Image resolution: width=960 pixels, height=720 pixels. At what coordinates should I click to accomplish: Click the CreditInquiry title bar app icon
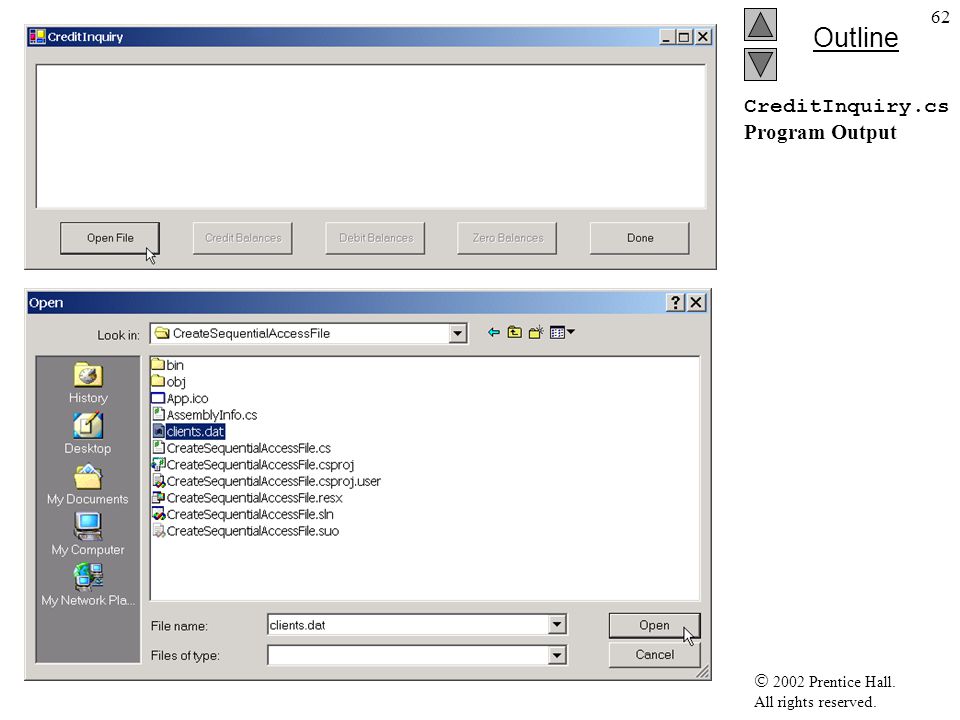click(37, 37)
